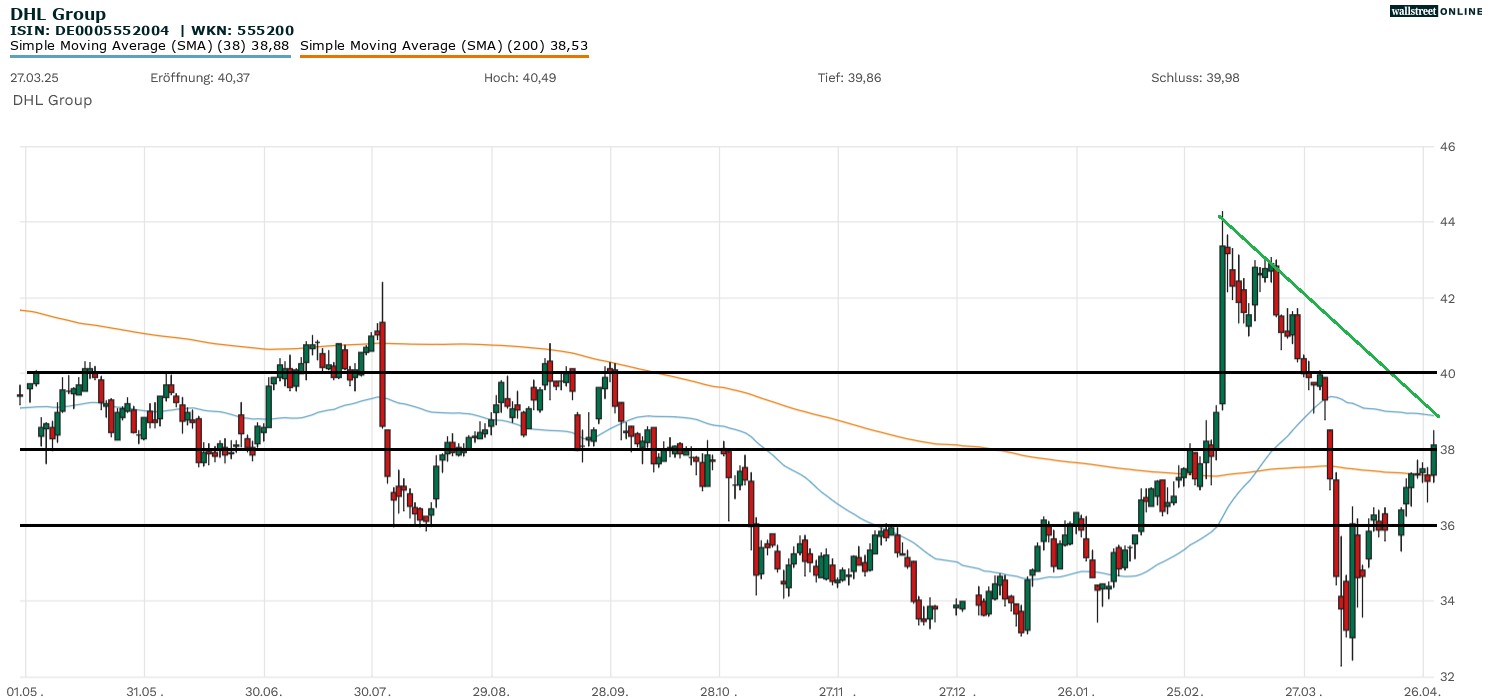Click the 30.07. date axis label

click(x=372, y=691)
